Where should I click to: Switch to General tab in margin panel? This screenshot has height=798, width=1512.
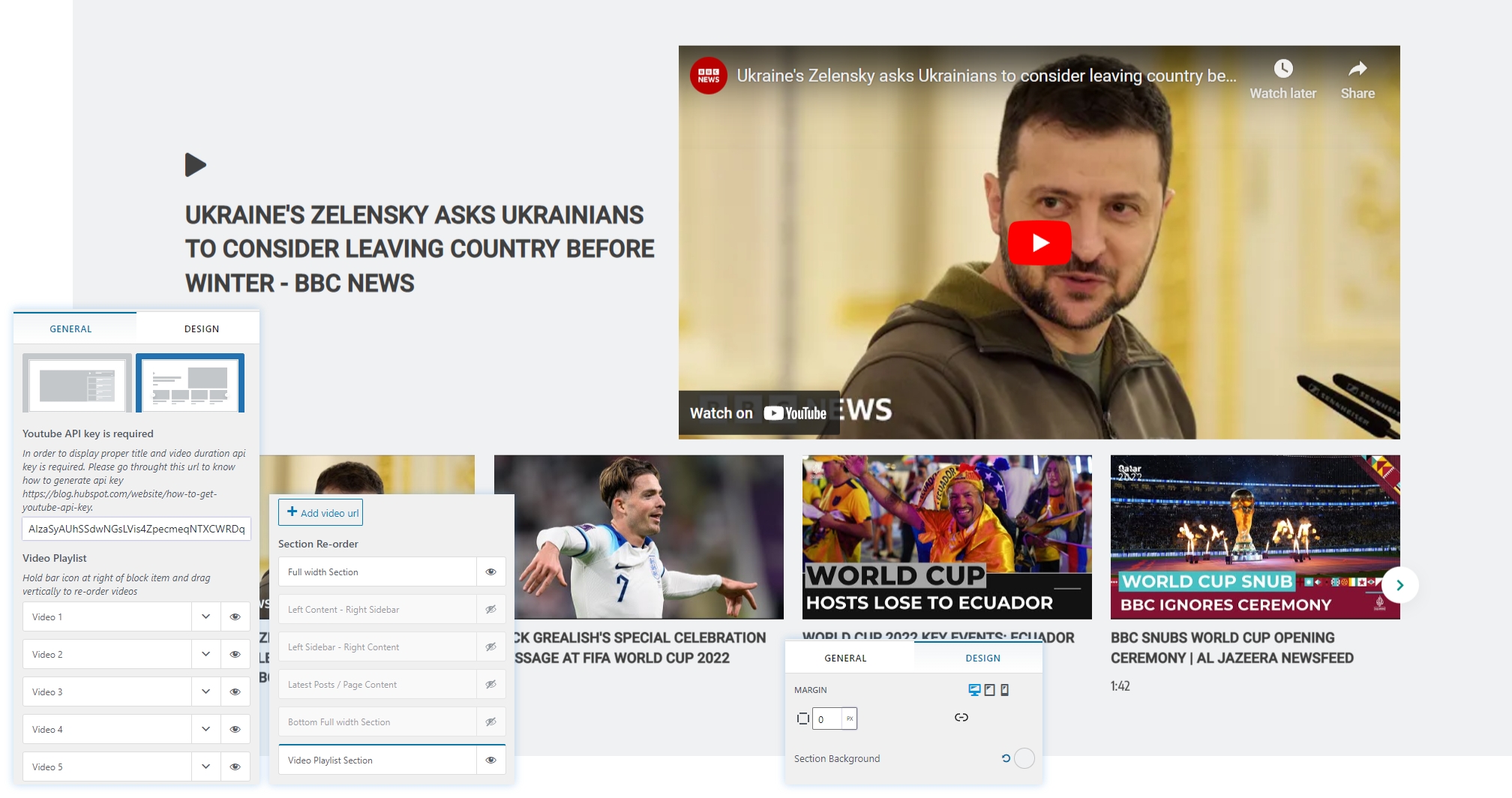click(845, 658)
